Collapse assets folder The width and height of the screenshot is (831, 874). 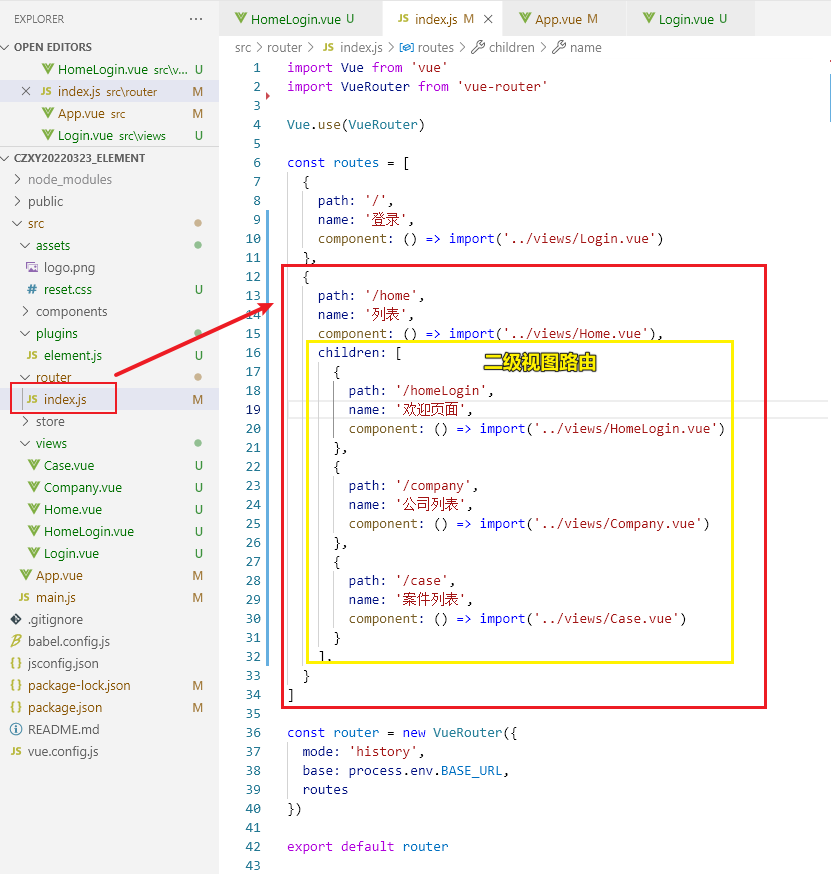(53, 245)
